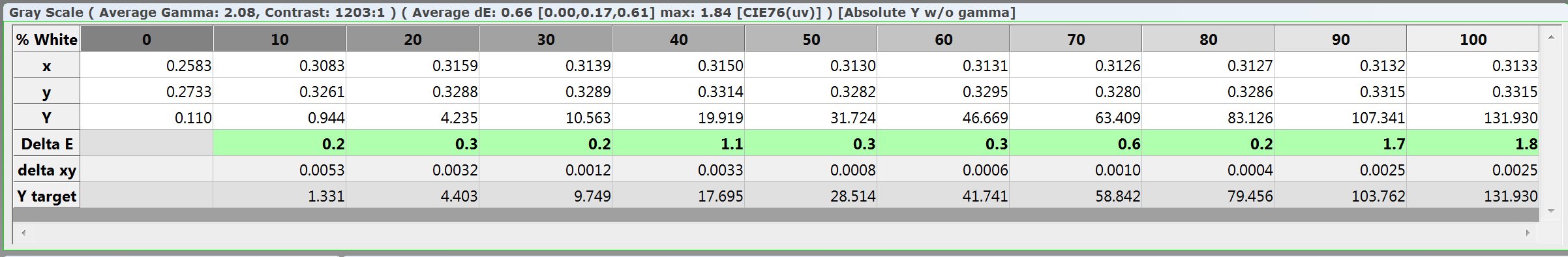Select the 10 % White column header
The image size is (1568, 257).
tap(280, 39)
